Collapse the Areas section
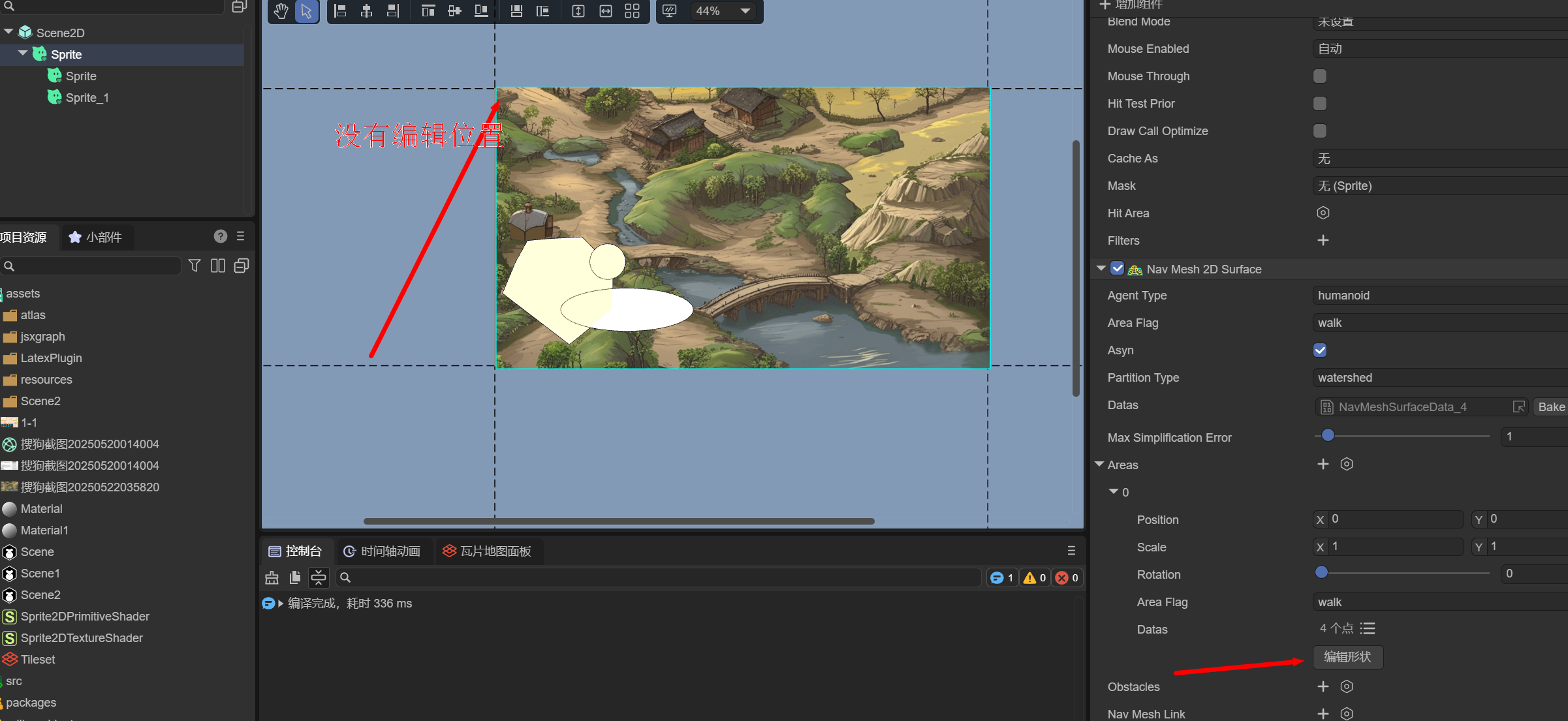 point(1100,465)
